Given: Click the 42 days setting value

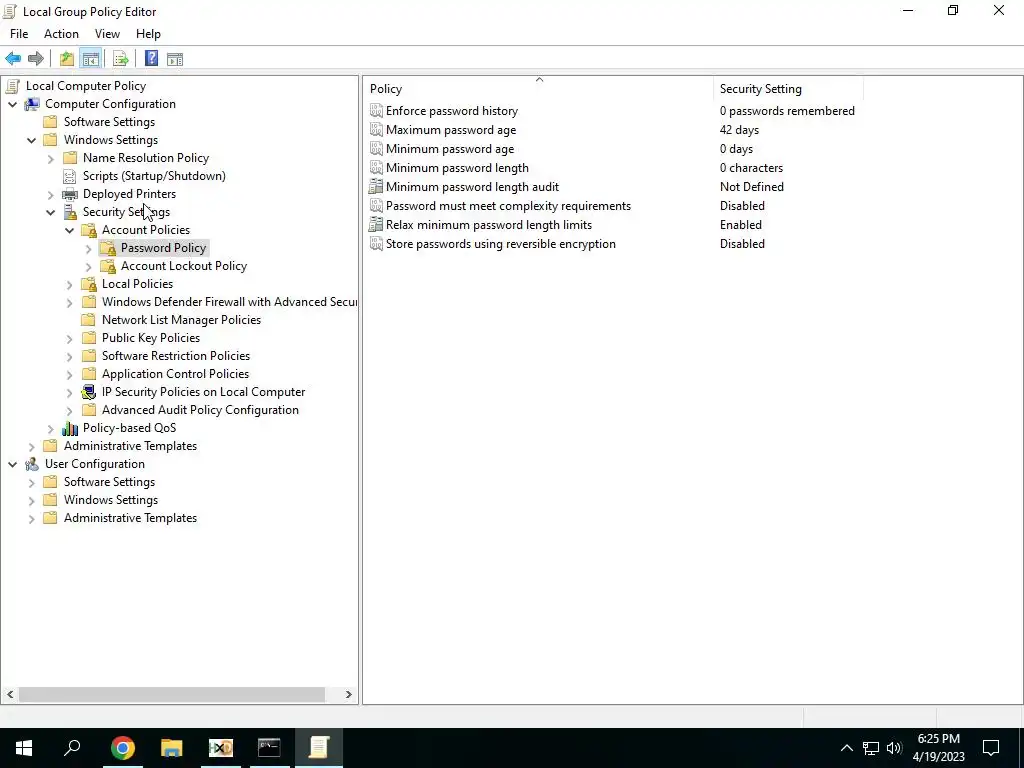Looking at the screenshot, I should pyautogui.click(x=739, y=130).
